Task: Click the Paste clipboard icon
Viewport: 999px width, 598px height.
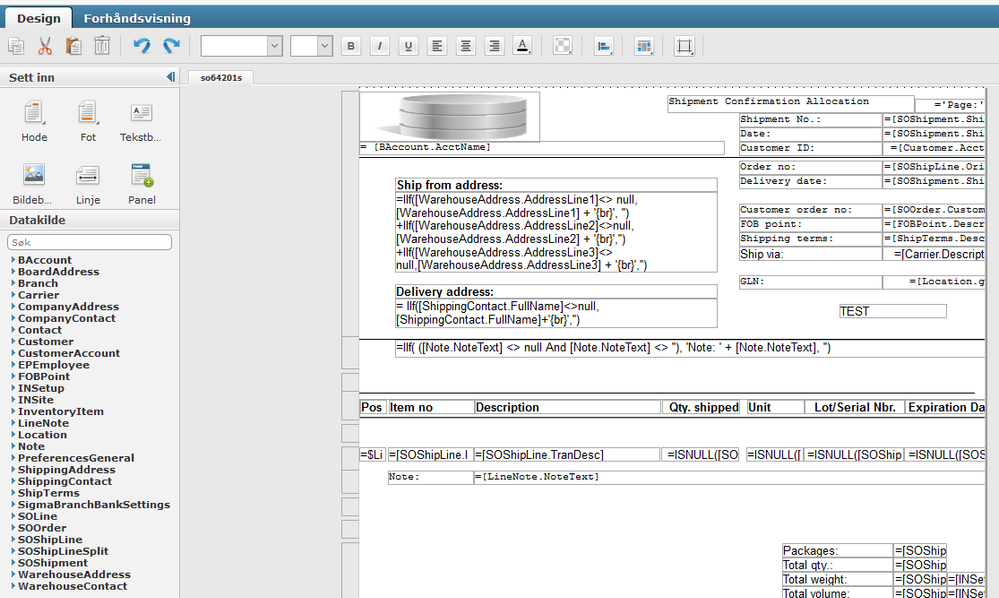Action: click(x=73, y=46)
